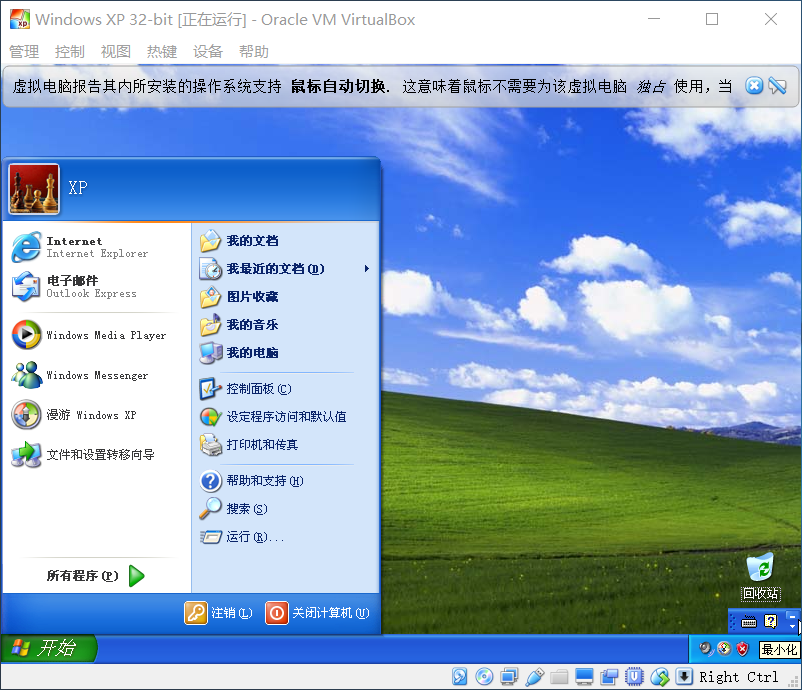Expand 所有程序 with the green arrow
The height and width of the screenshot is (690, 802).
click(137, 576)
